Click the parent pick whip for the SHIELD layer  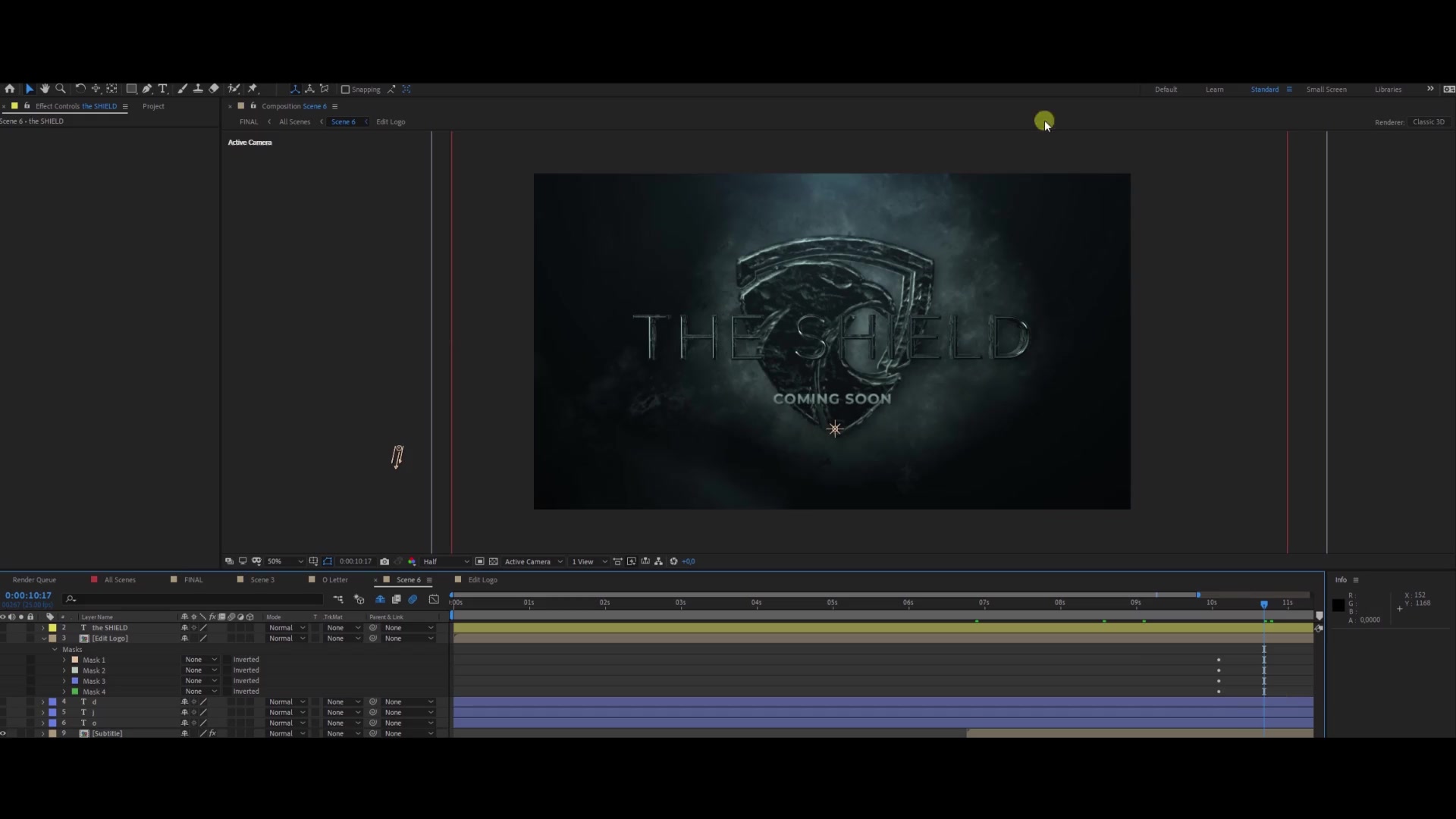point(373,628)
